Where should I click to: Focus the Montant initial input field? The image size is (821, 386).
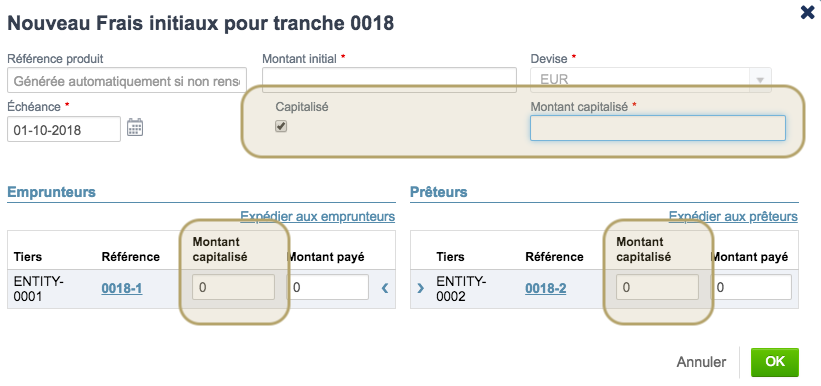(x=389, y=80)
